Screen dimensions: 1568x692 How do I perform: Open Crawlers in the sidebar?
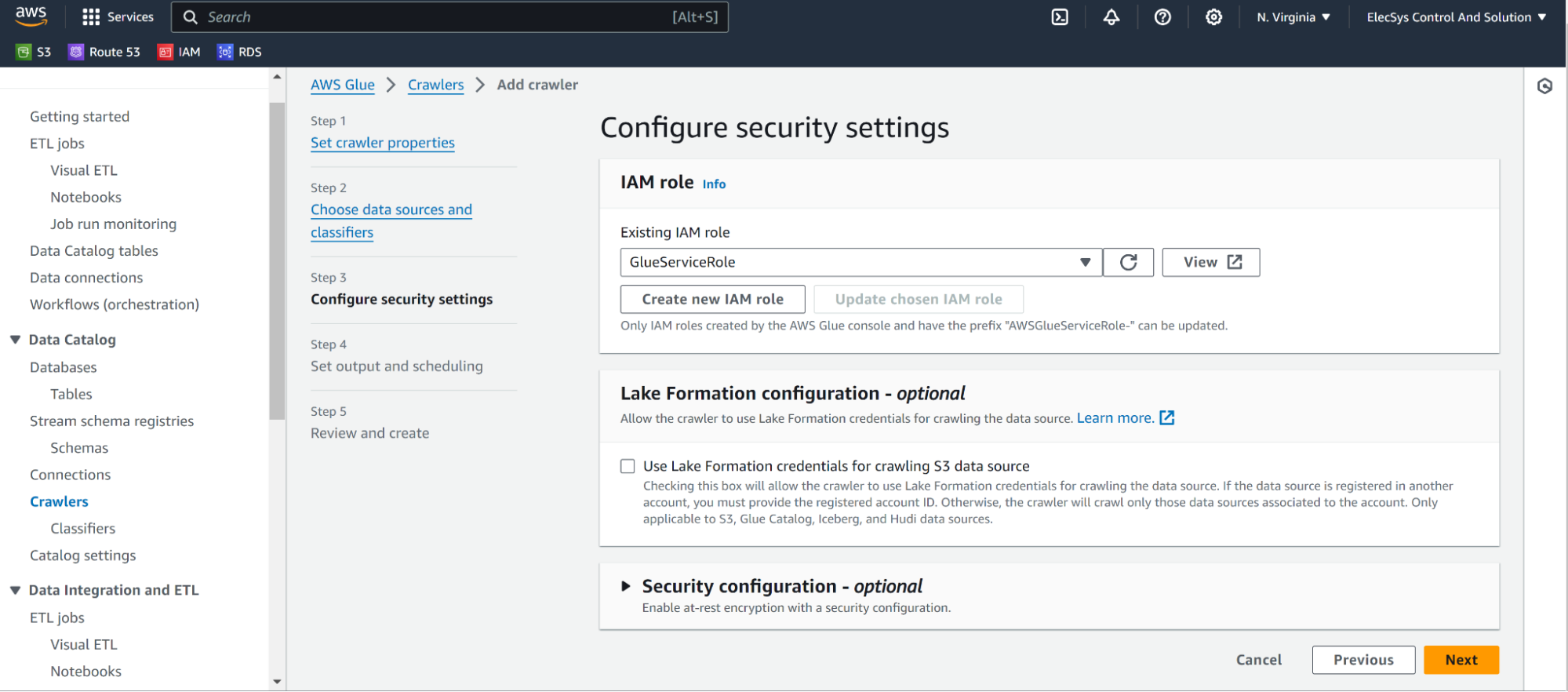(x=59, y=501)
